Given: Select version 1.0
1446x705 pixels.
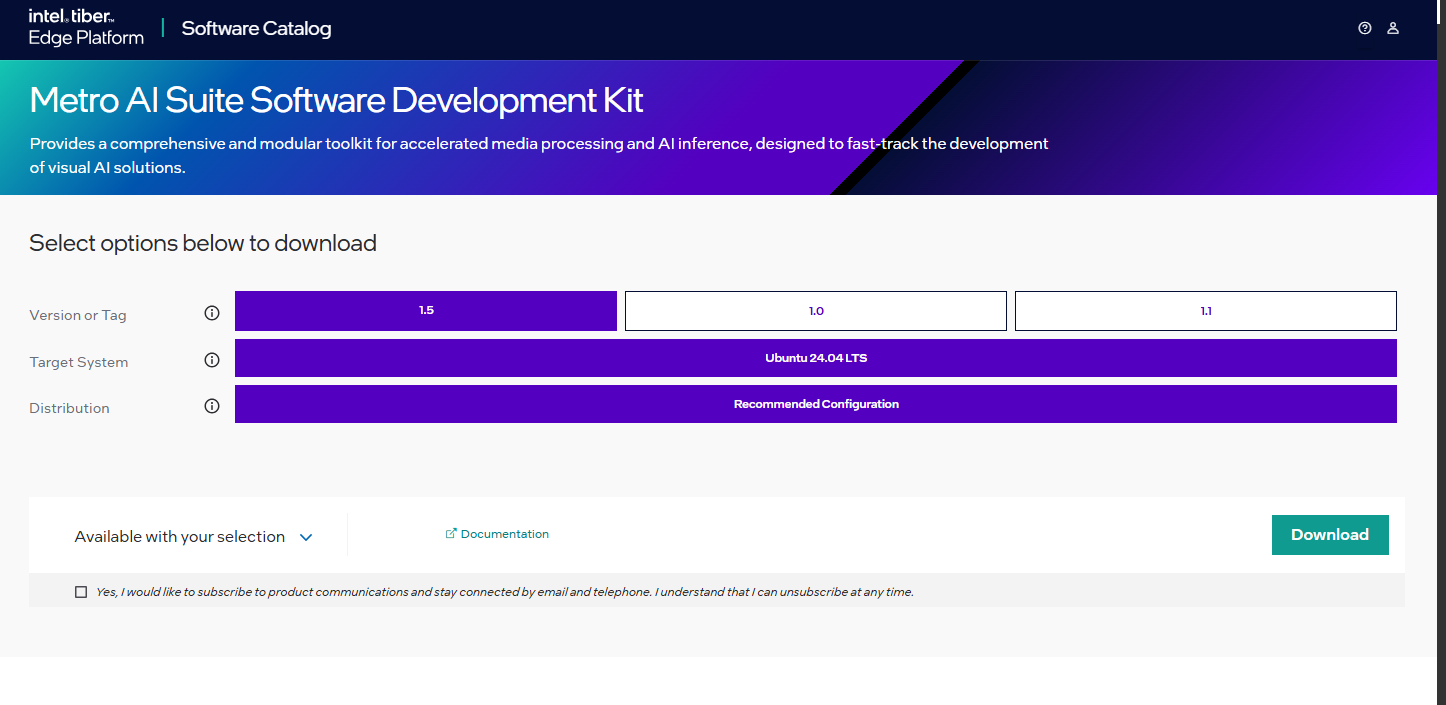Looking at the screenshot, I should pyautogui.click(x=816, y=311).
